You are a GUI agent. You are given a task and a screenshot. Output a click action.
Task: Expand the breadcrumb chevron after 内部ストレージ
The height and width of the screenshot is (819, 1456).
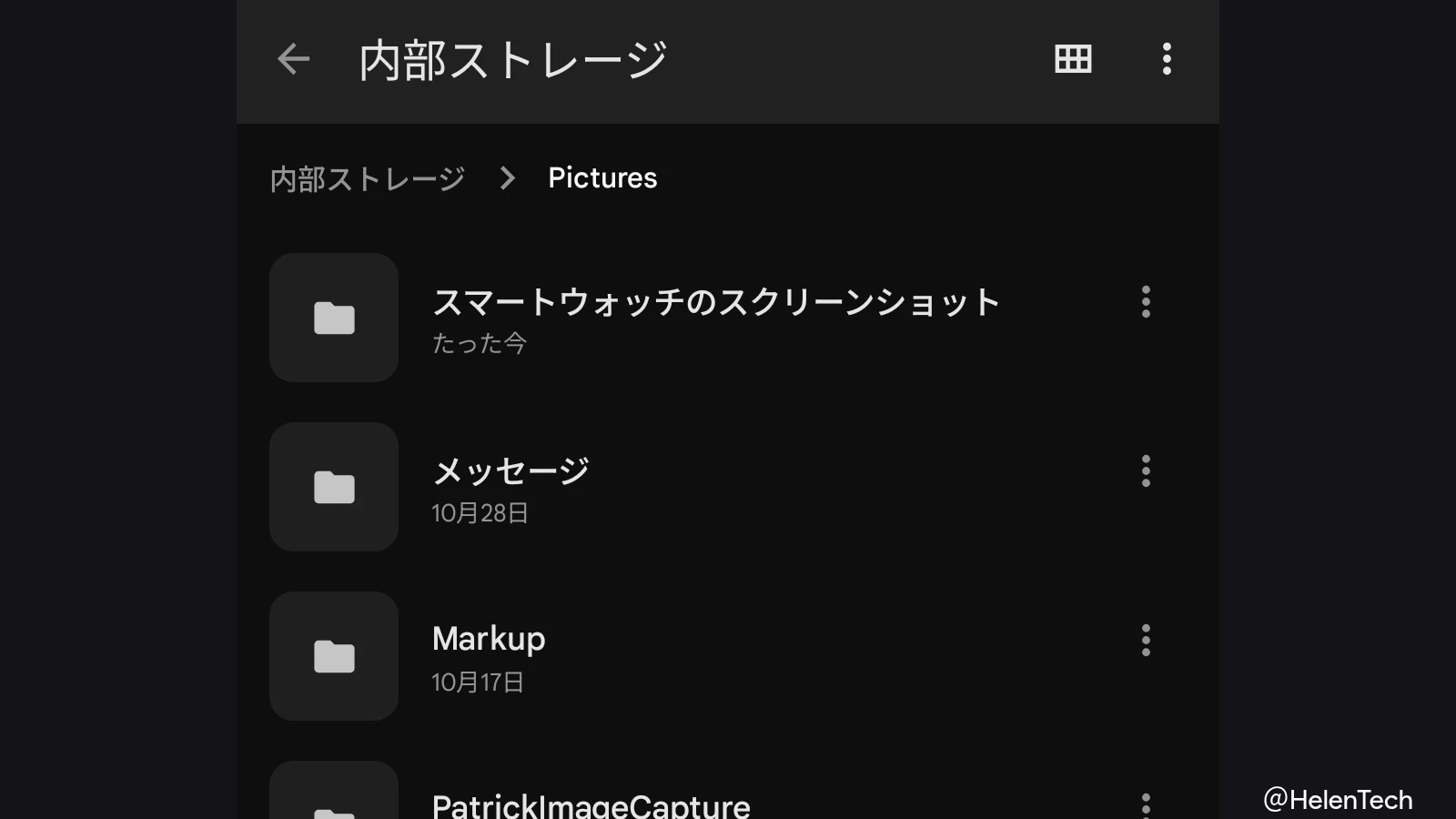(x=506, y=179)
